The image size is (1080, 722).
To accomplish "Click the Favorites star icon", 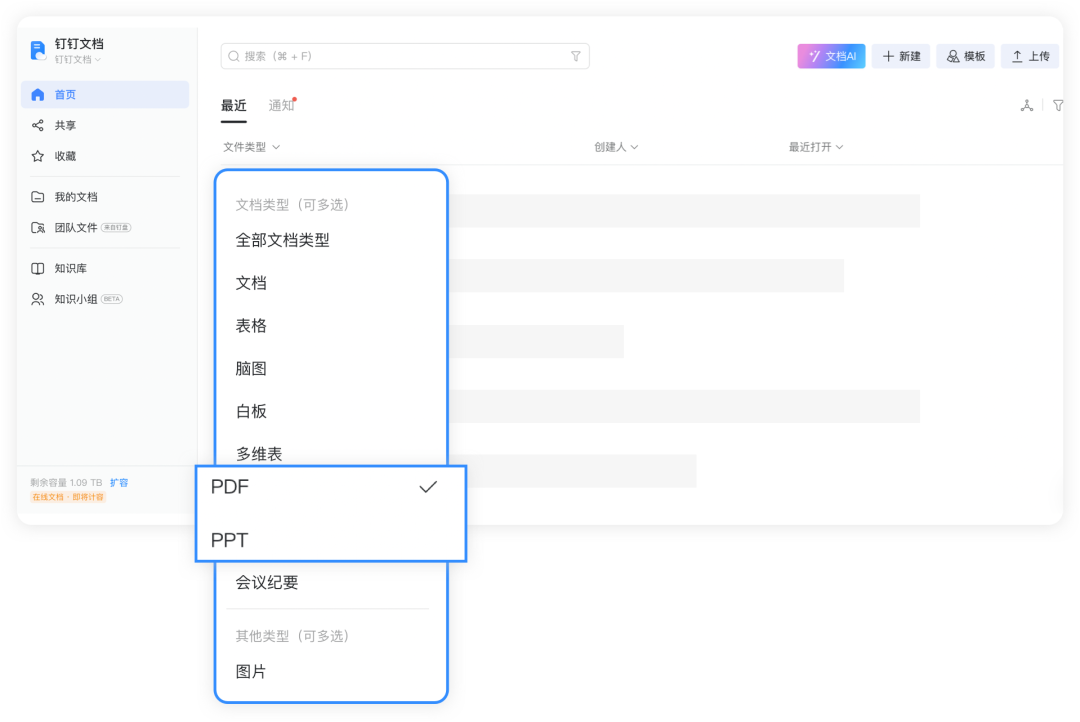I will 38,157.
